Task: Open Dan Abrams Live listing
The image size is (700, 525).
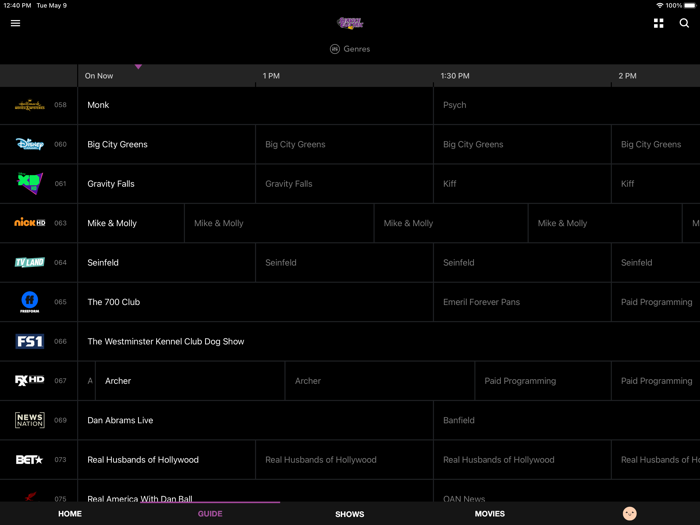Action: click(x=255, y=420)
